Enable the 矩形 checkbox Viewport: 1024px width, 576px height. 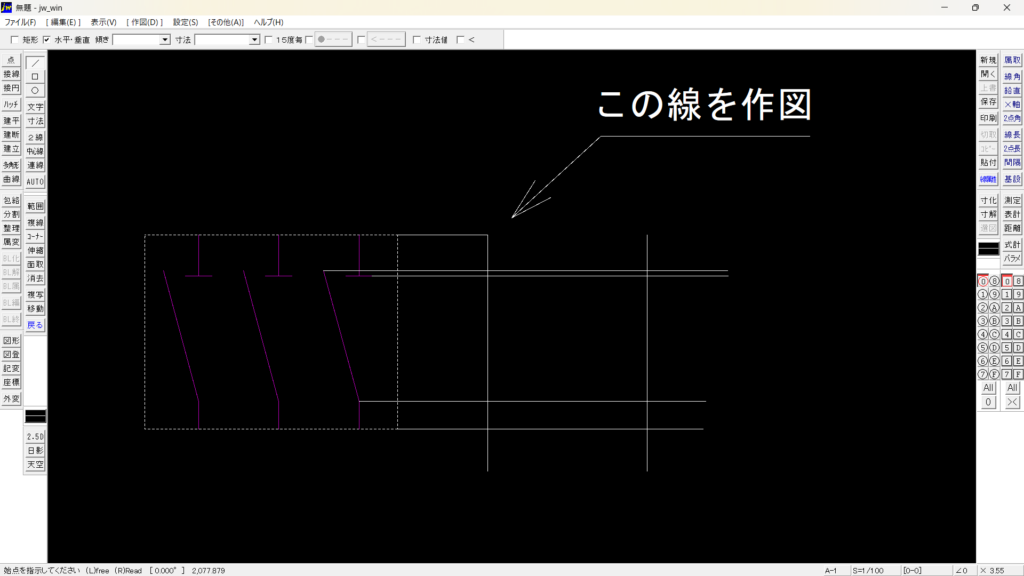[x=14, y=40]
